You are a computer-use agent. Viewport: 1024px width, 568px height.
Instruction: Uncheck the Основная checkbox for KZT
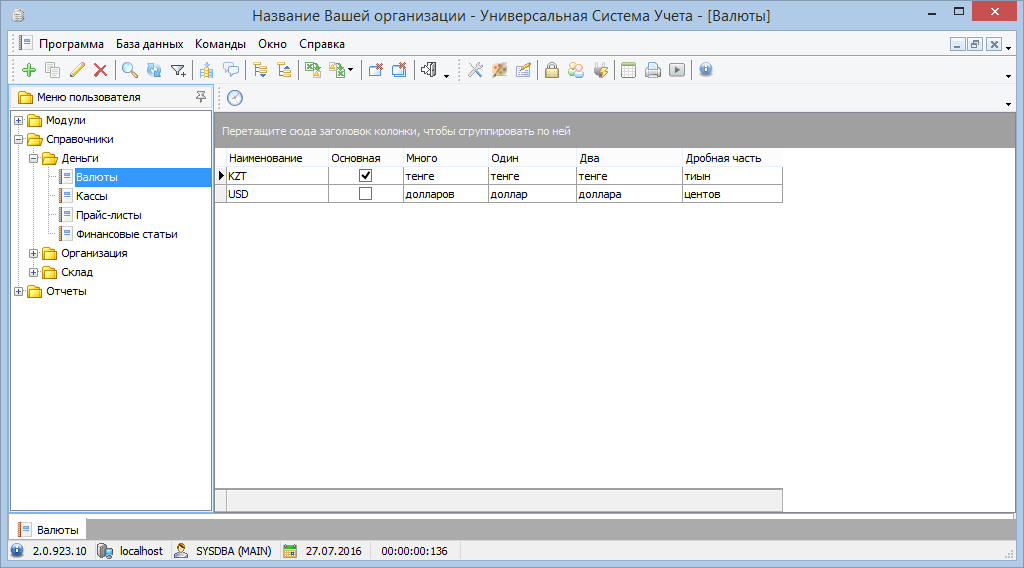[365, 176]
